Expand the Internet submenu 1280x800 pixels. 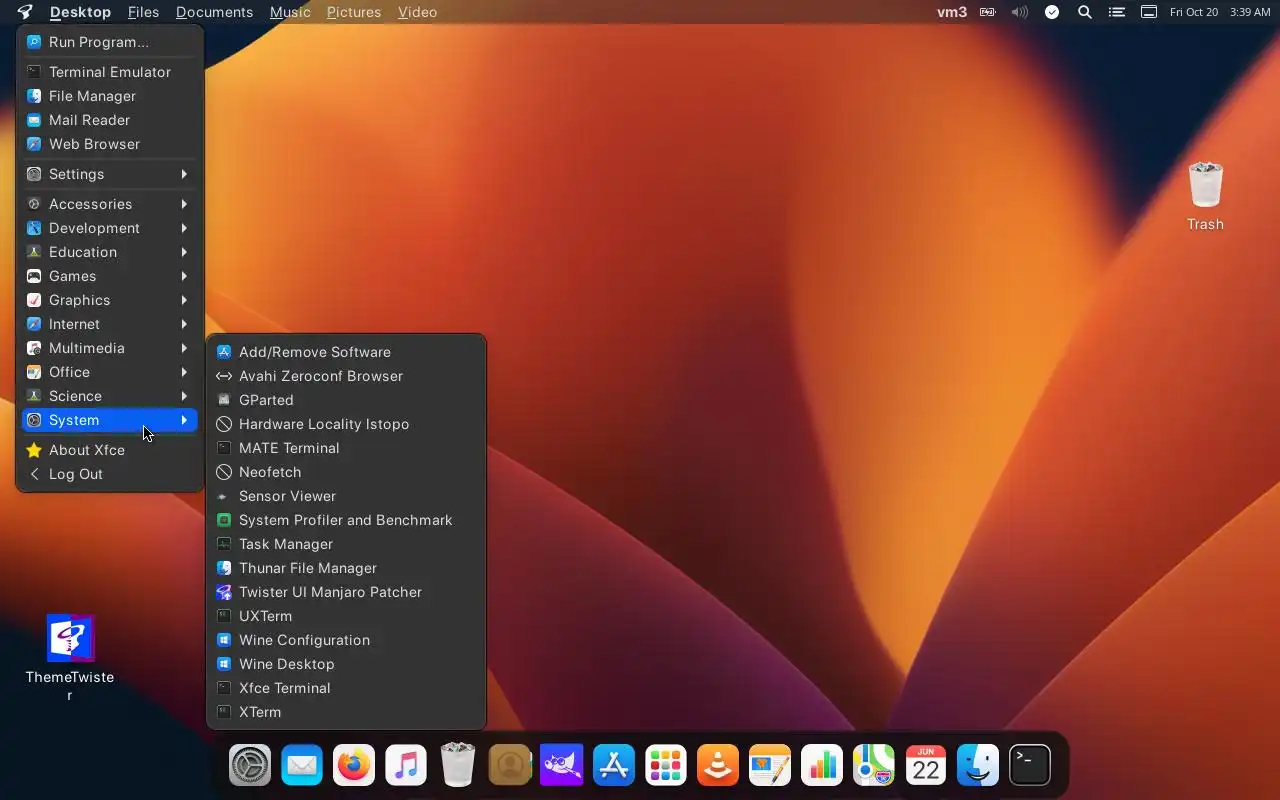tap(110, 324)
